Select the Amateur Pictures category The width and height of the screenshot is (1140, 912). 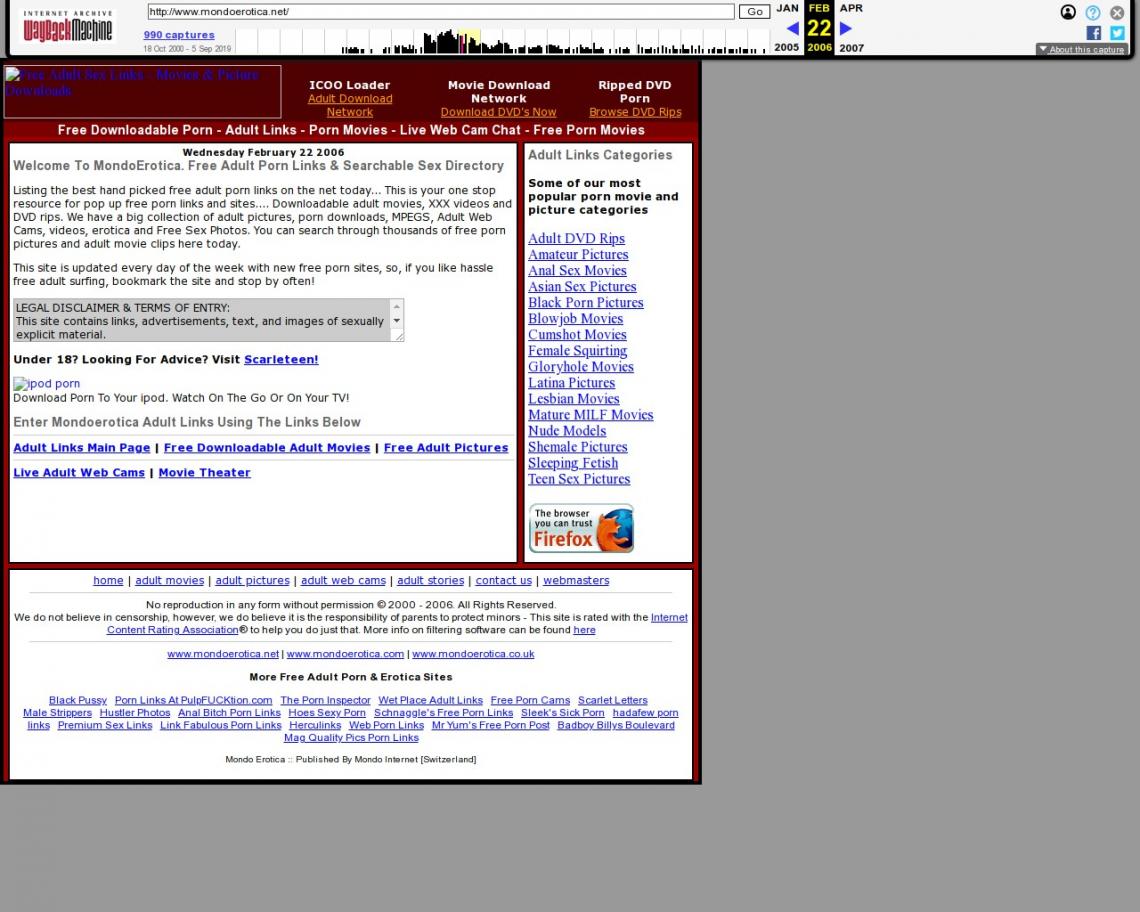(x=578, y=255)
